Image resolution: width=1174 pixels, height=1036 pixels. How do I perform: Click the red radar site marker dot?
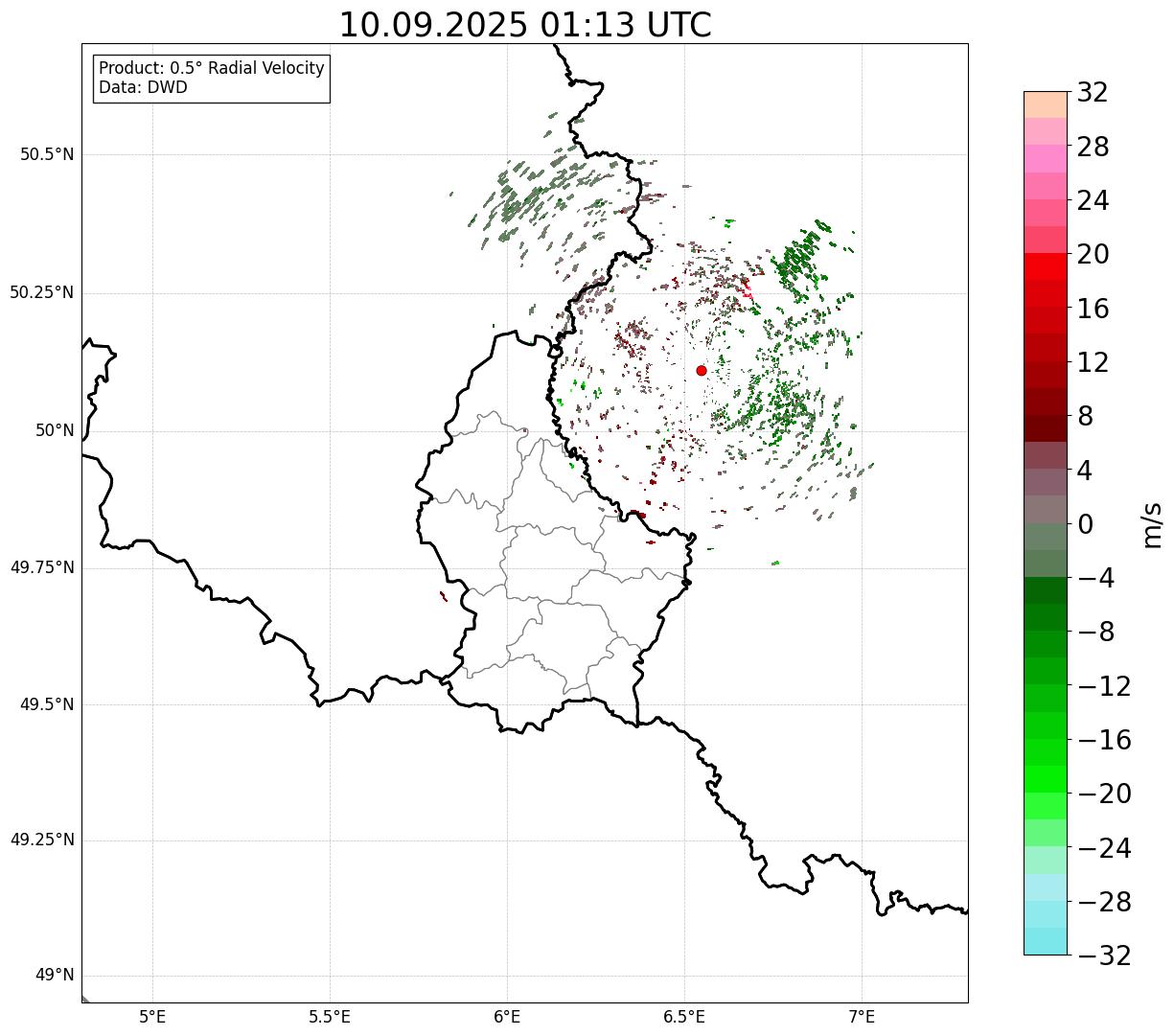tap(702, 370)
